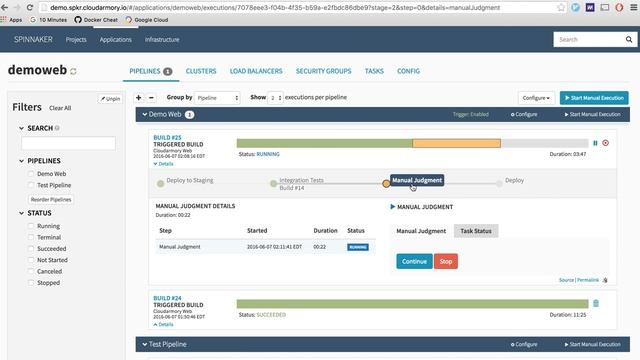Collapse the PIPELINES filter section
640x360 pixels.
tap(21, 161)
